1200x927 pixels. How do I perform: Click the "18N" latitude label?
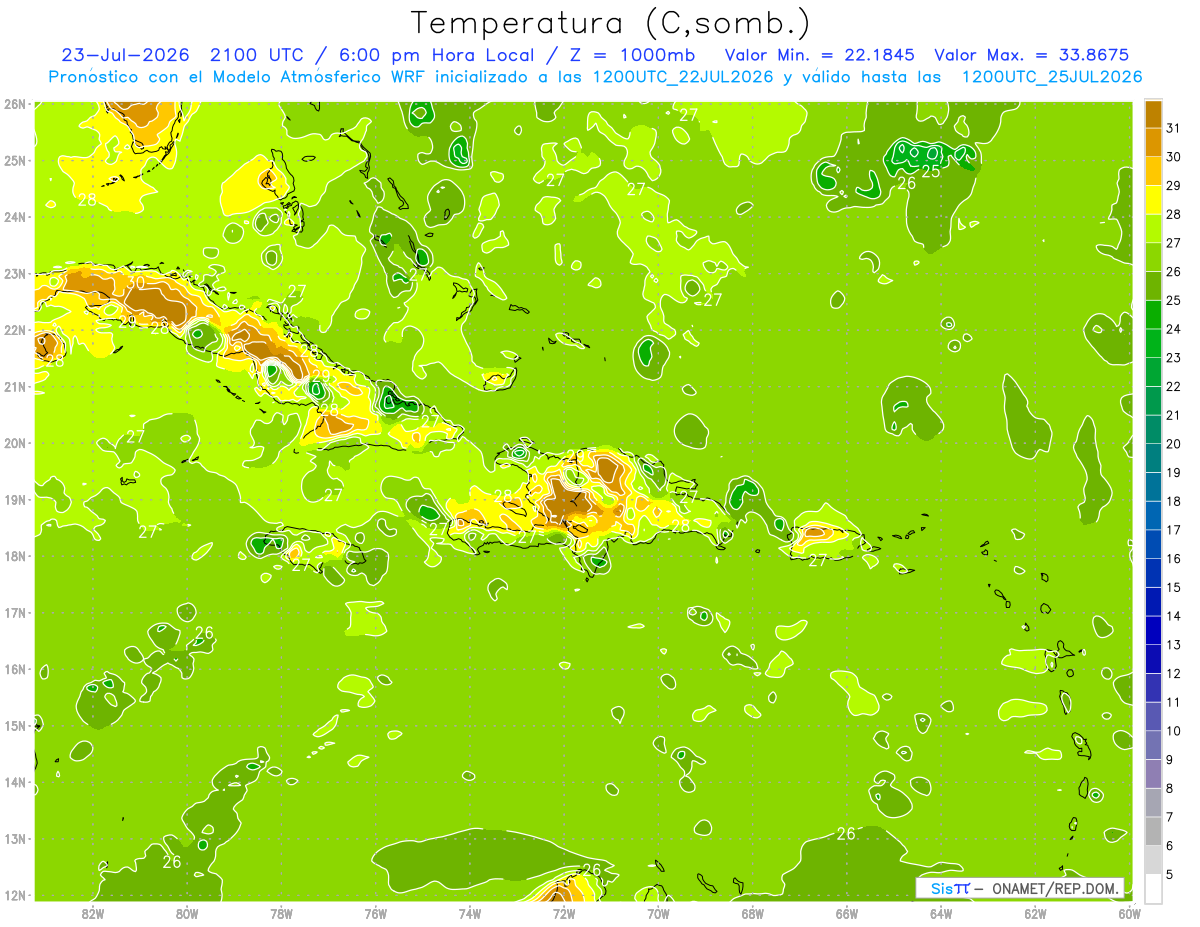coord(14,556)
